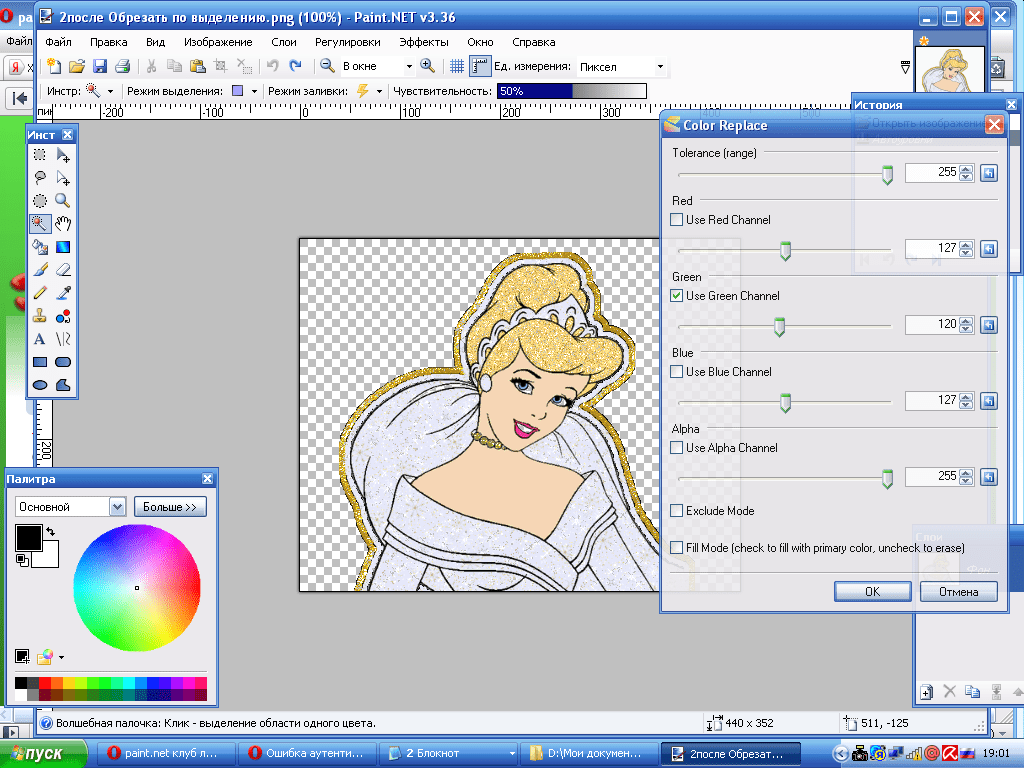Screen dimensions: 1024x768
Task: Pick the Eraser tool
Action: 63,270
